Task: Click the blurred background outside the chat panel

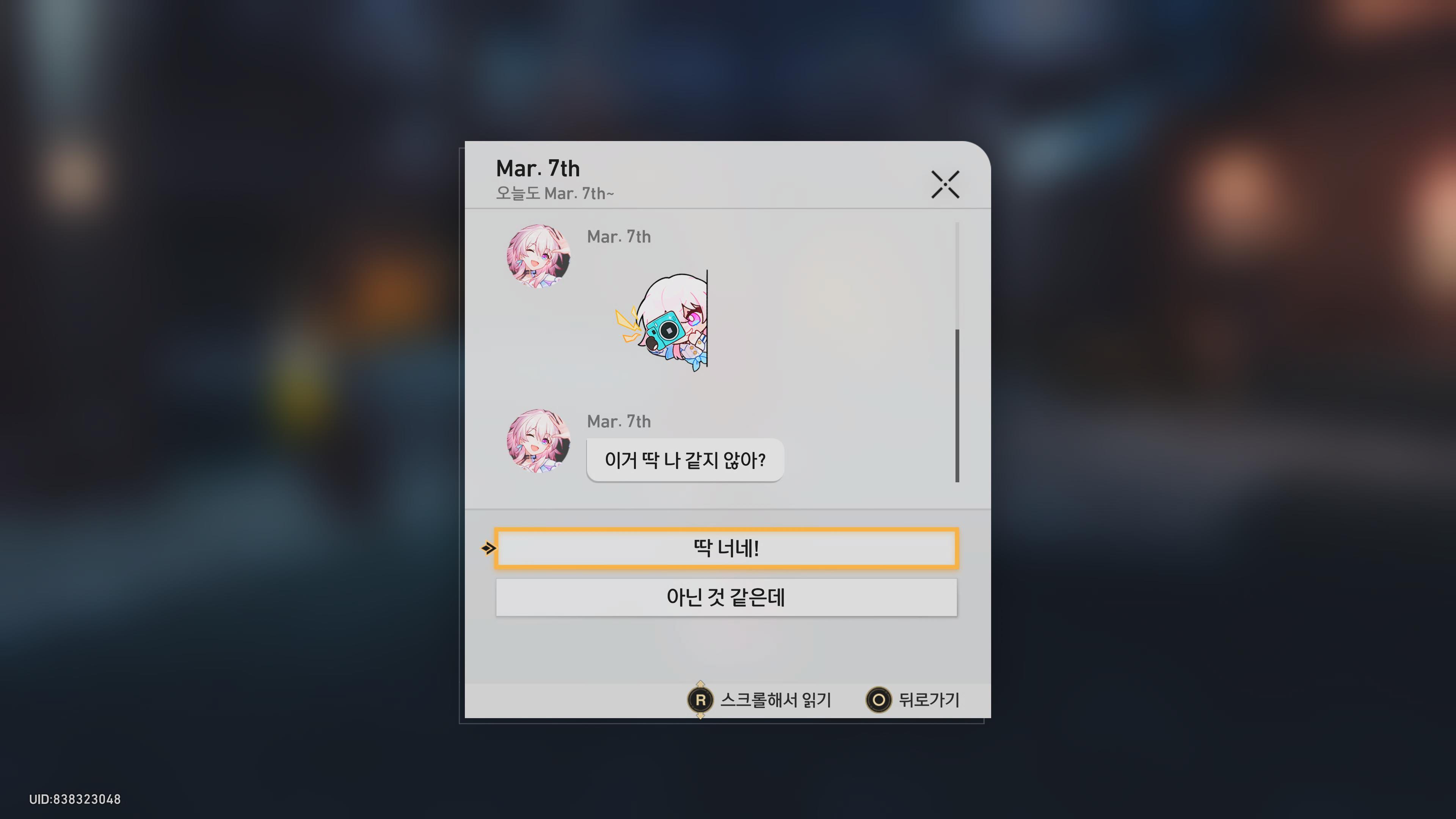Action: click(226, 395)
